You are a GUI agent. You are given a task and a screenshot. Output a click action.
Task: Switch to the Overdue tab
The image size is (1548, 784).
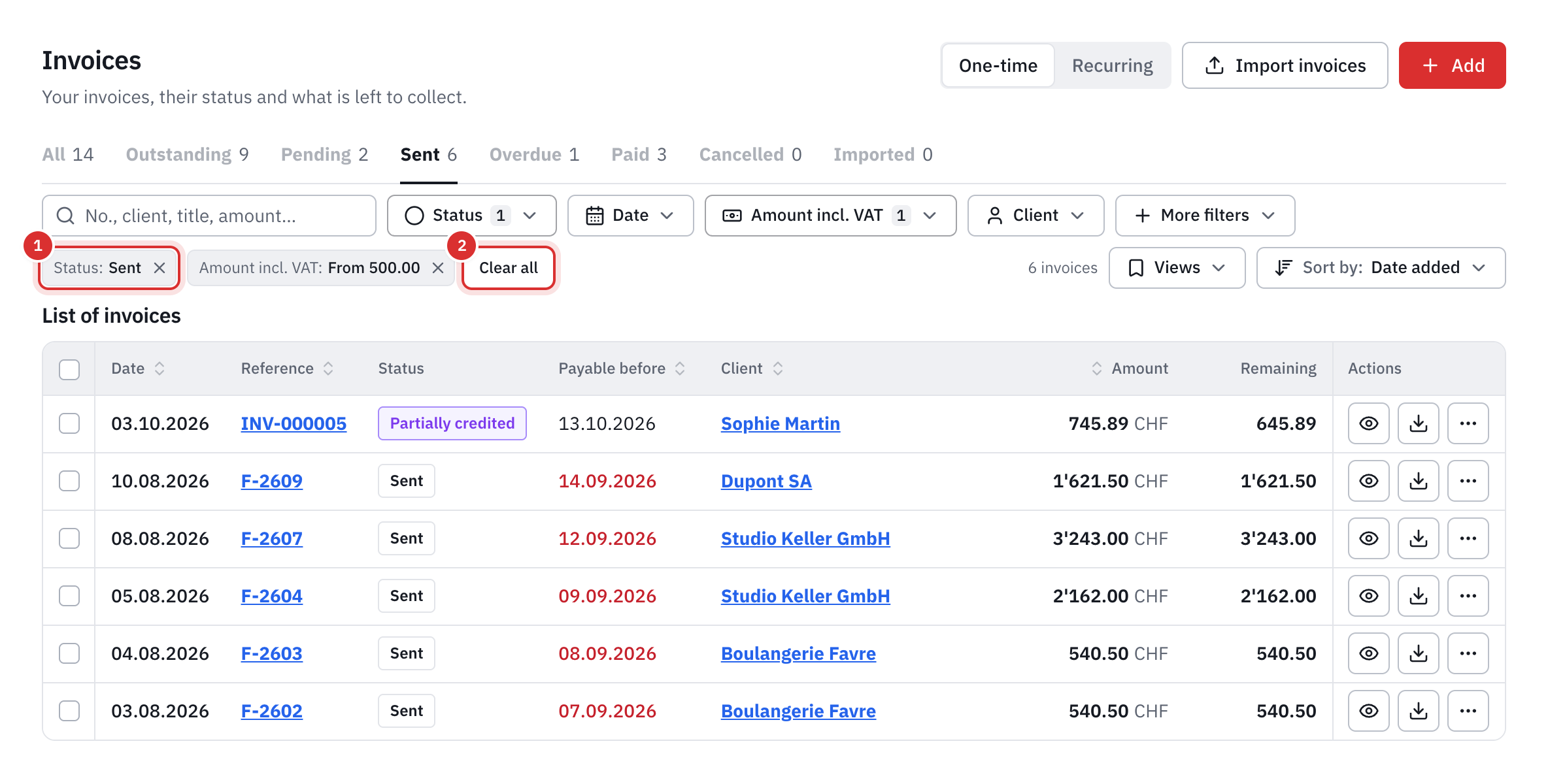pyautogui.click(x=534, y=155)
